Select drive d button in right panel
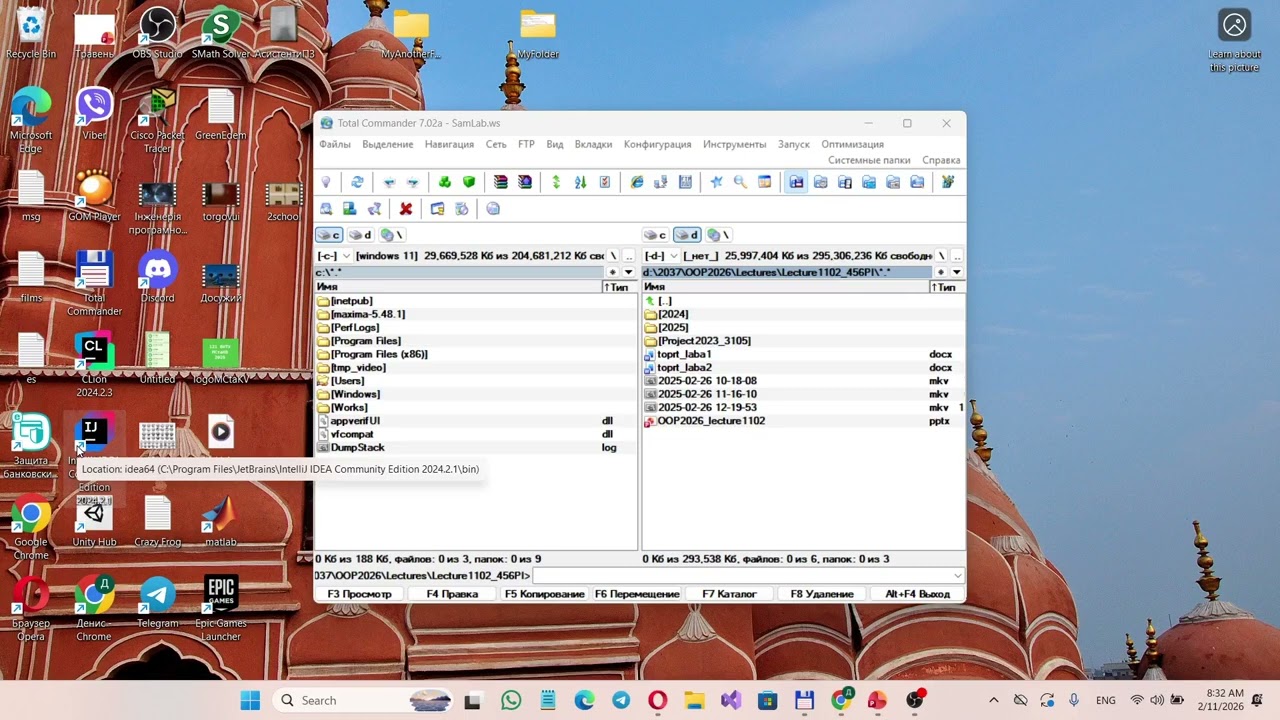The height and width of the screenshot is (720, 1280). click(x=687, y=235)
